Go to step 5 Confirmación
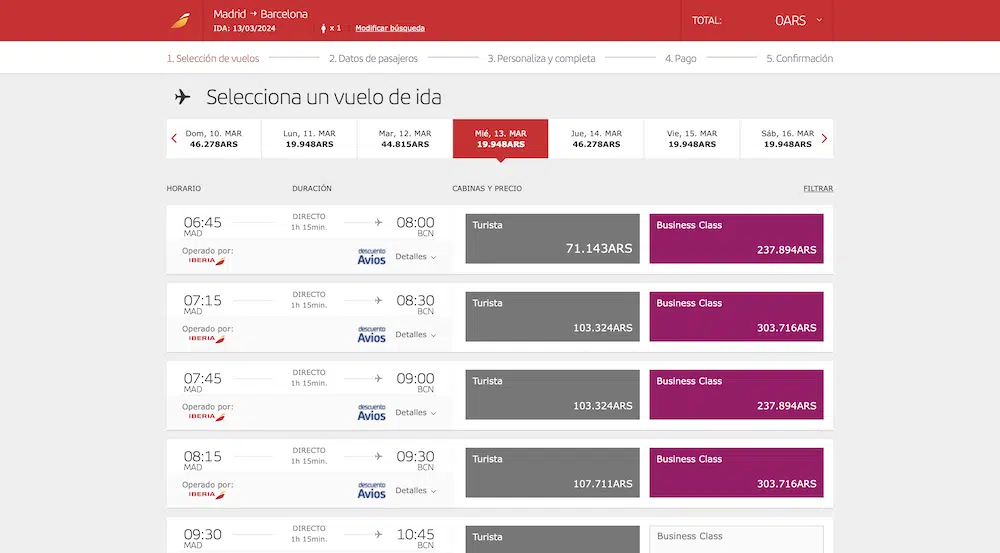The image size is (1000, 553). (x=800, y=58)
